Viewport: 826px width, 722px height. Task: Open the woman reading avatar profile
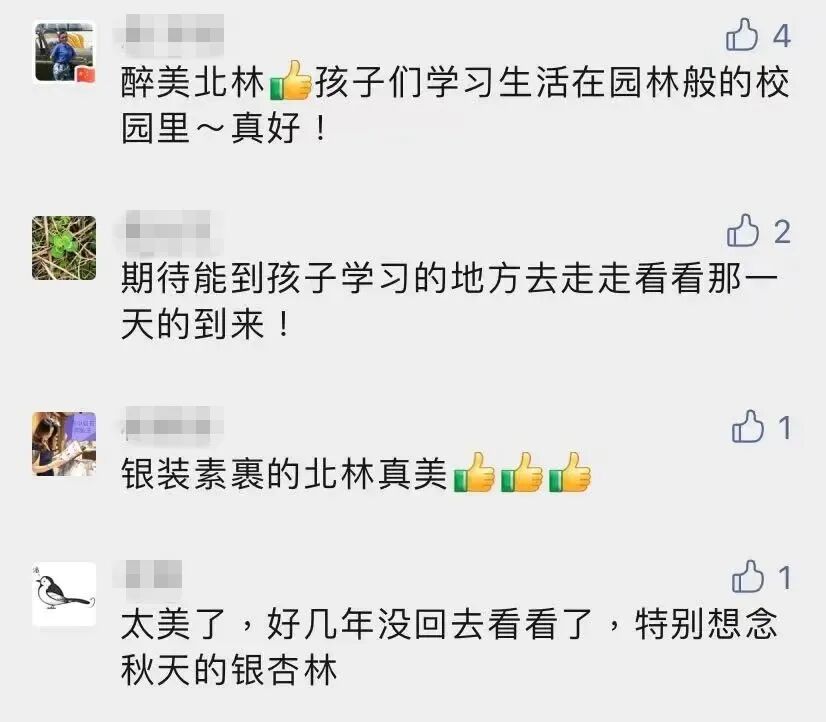pos(64,444)
